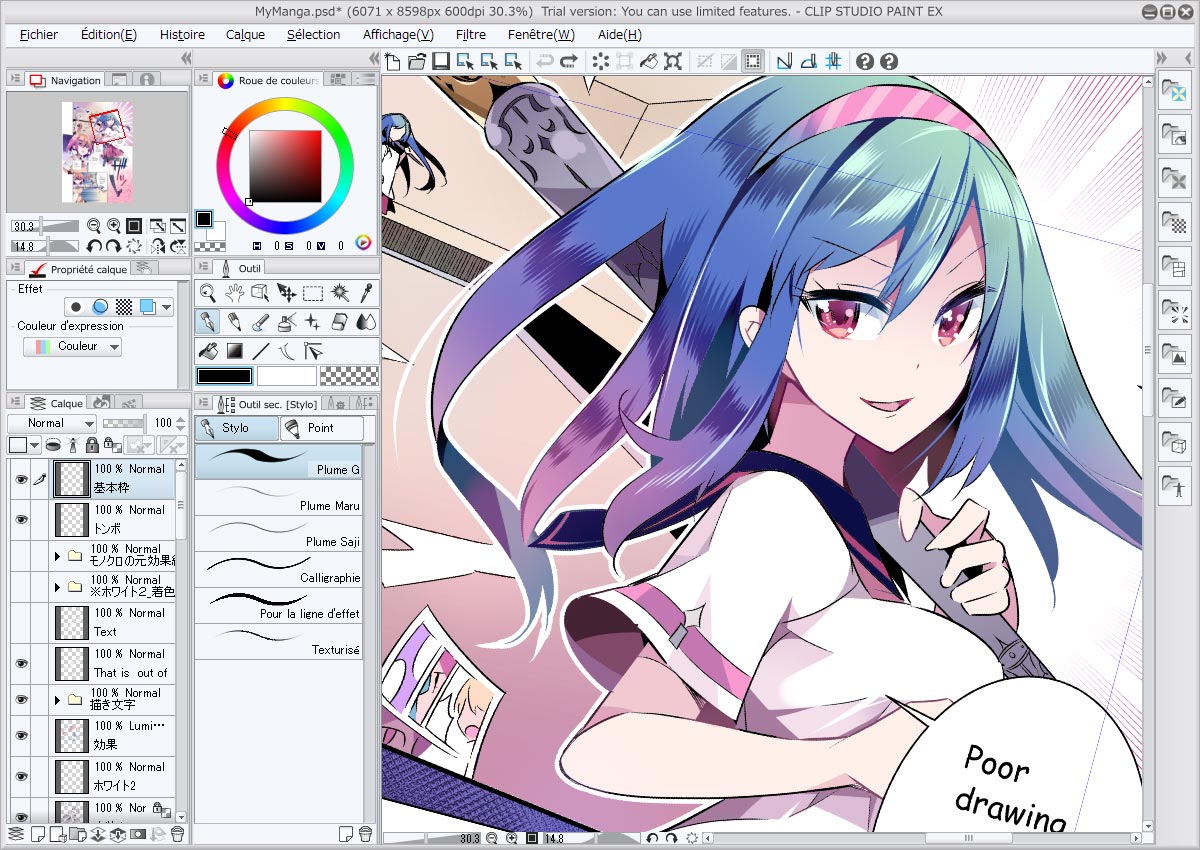Image resolution: width=1200 pixels, height=850 pixels.
Task: Select the rectangular selection marquee tool
Action: tap(313, 292)
